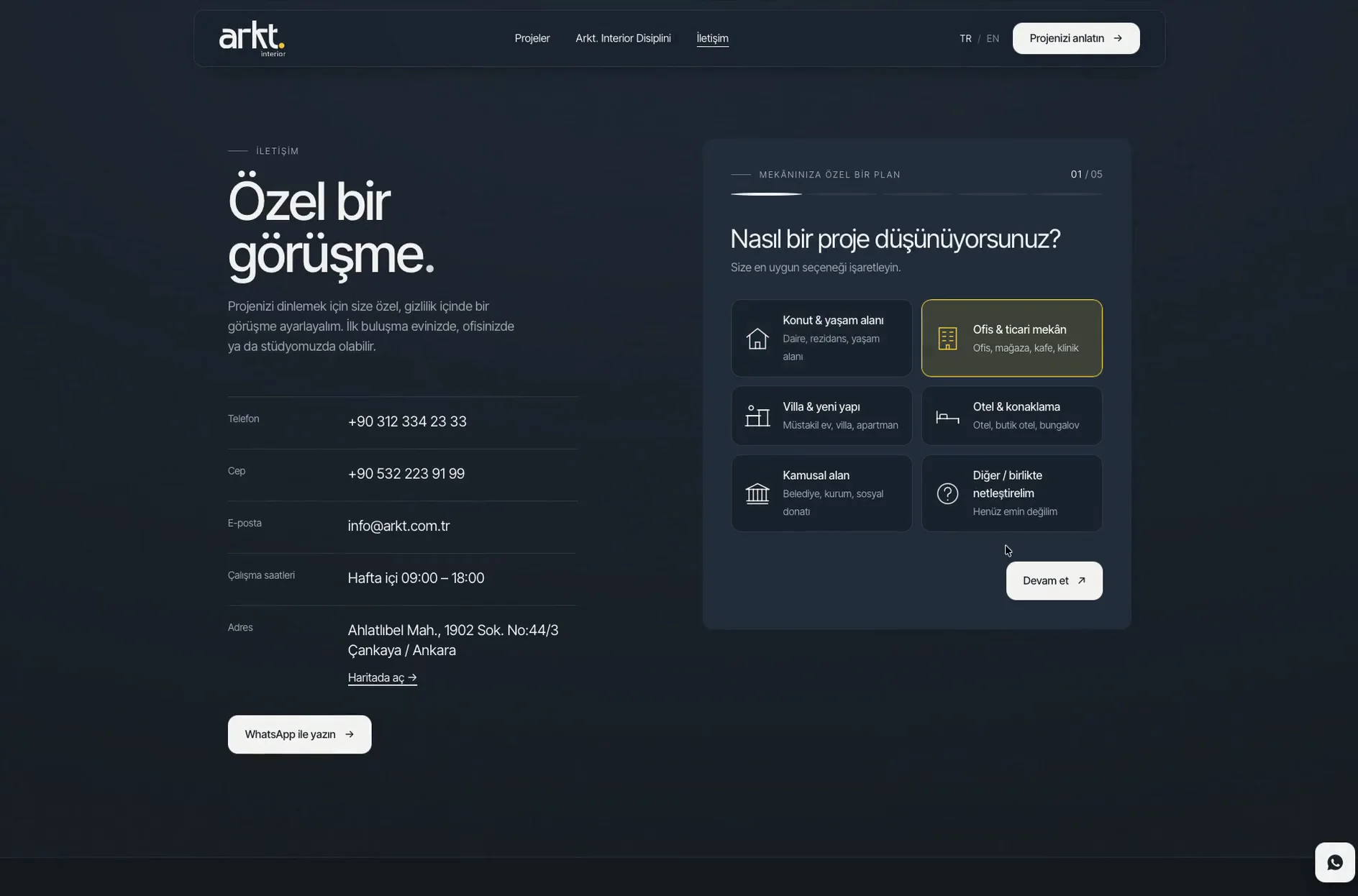
Task: Click the columned building icon in Kamusal alan
Action: pos(757,493)
